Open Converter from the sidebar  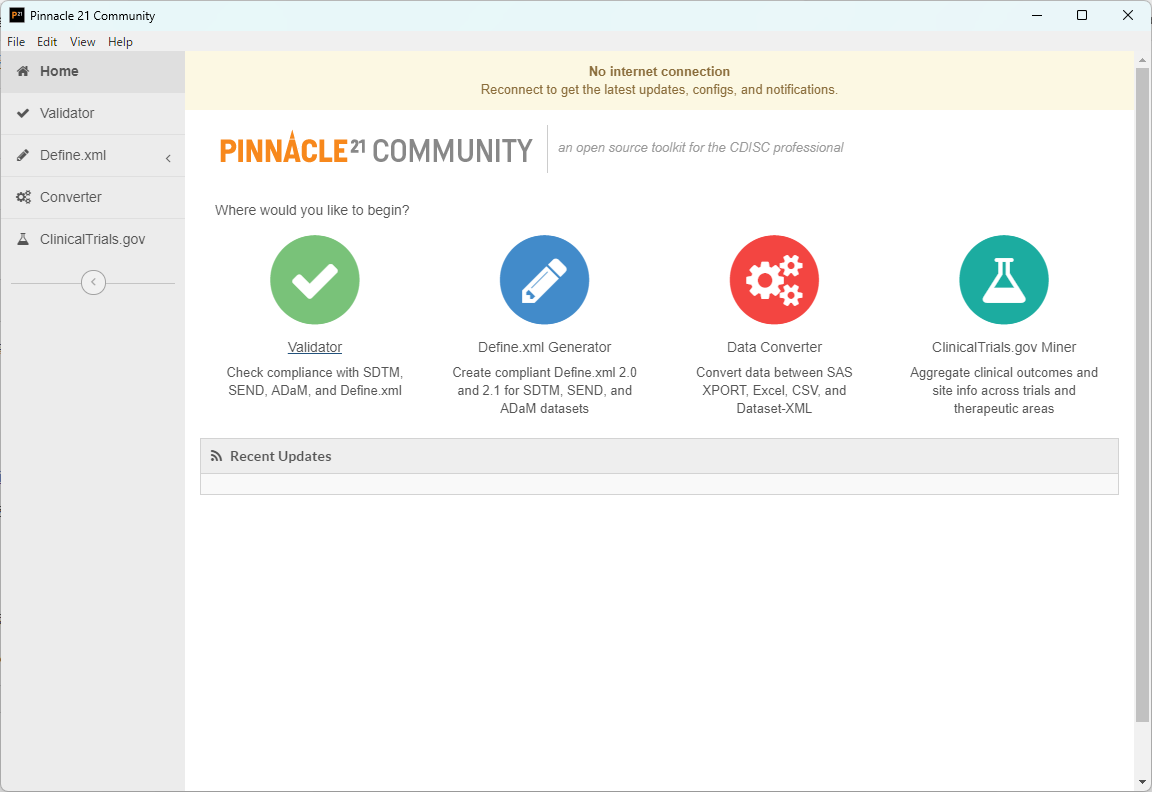(x=93, y=197)
